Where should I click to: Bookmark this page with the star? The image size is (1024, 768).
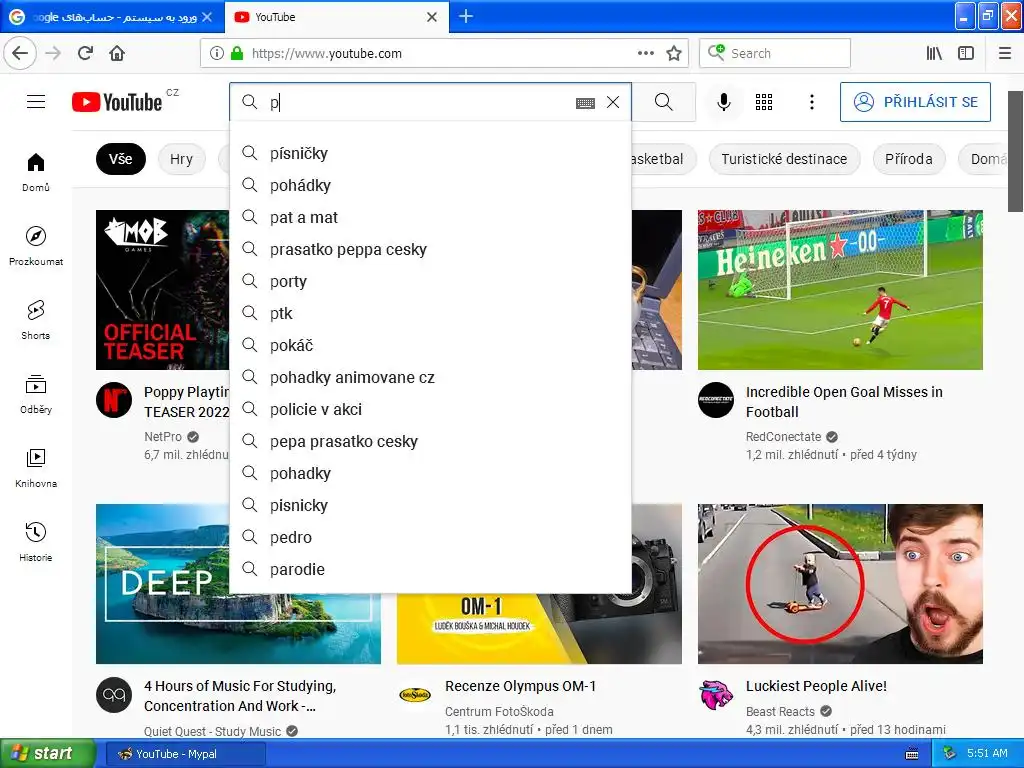674,54
